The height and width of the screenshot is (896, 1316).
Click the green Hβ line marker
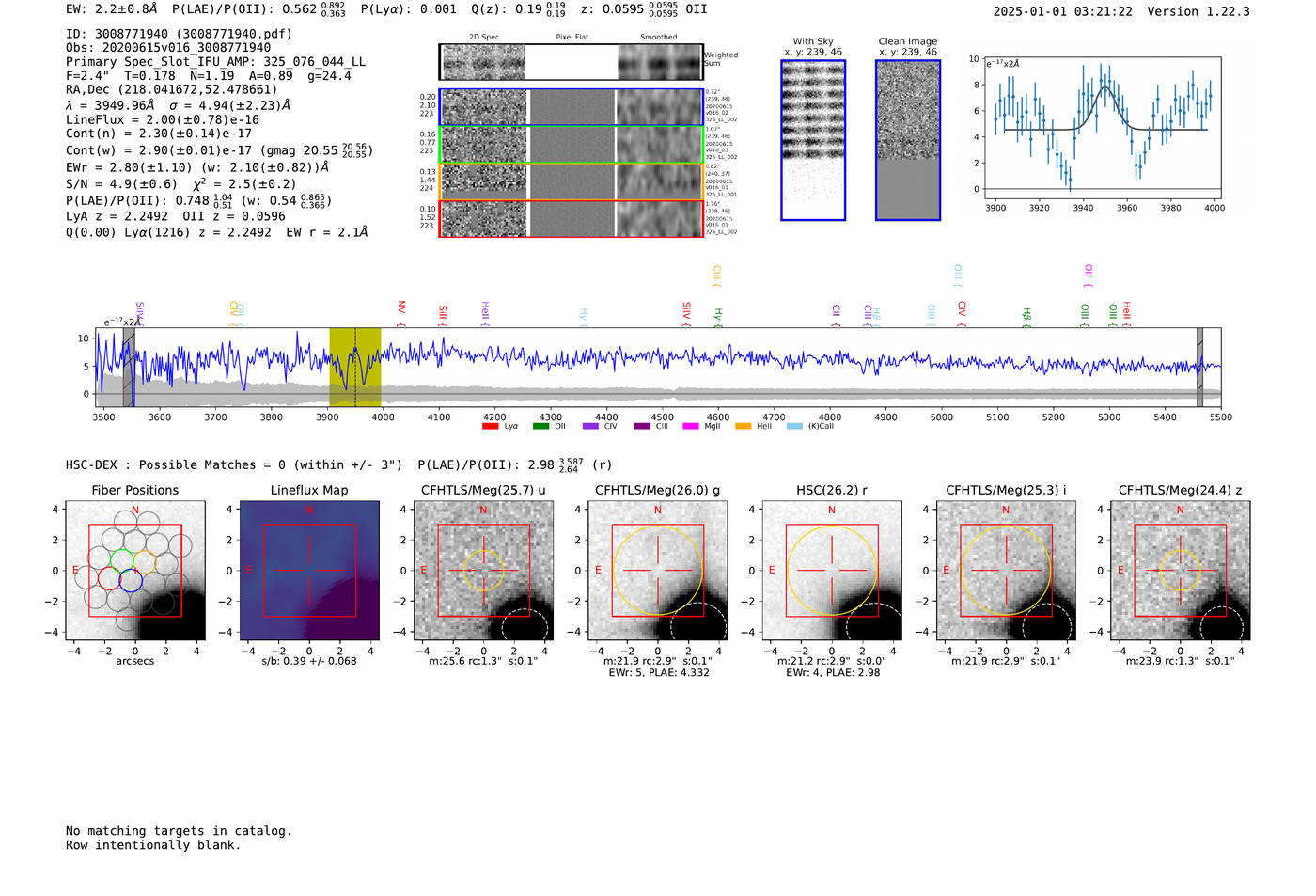coord(1026,314)
